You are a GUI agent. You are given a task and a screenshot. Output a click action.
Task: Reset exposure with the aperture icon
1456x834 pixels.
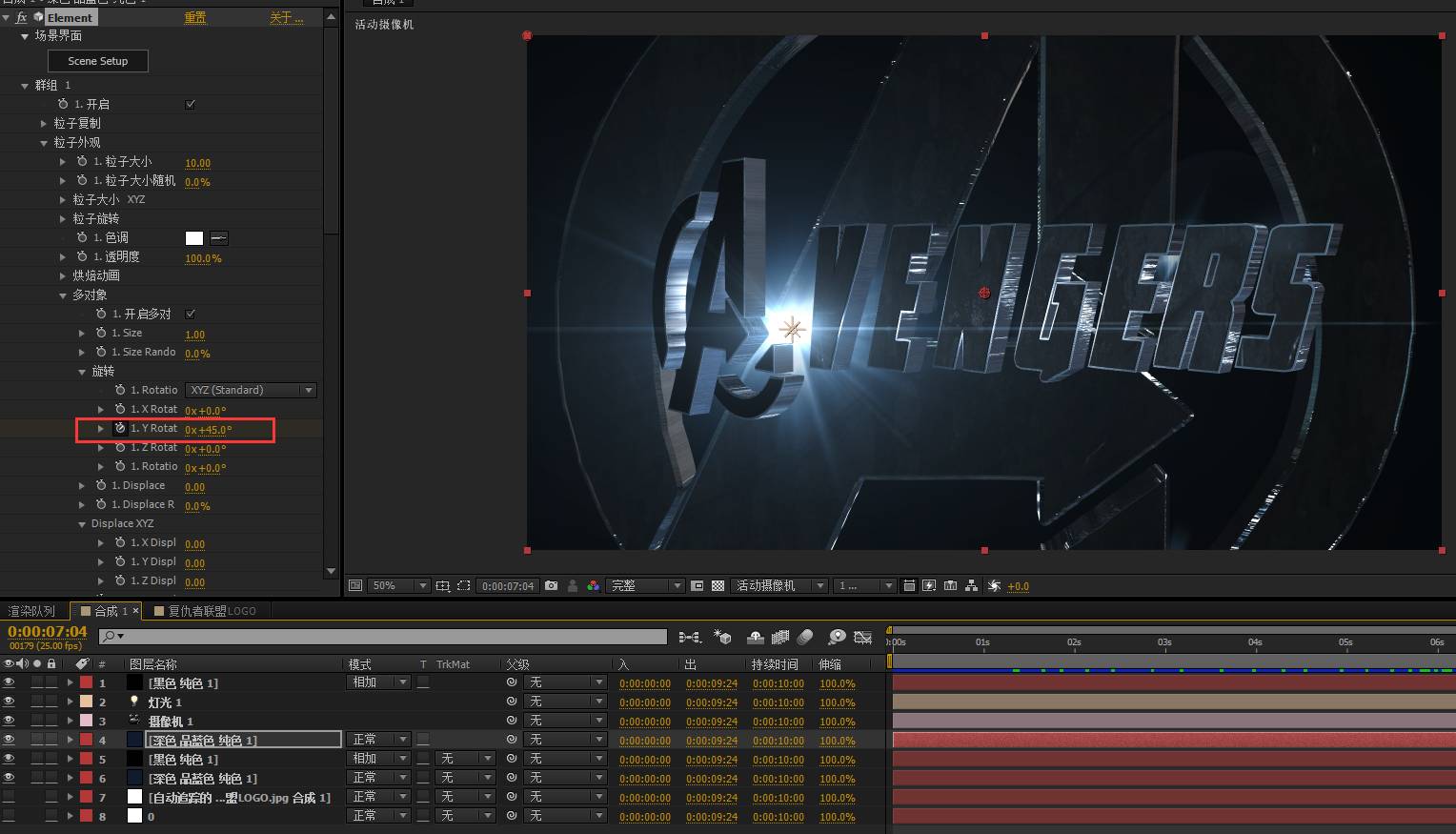point(994,585)
